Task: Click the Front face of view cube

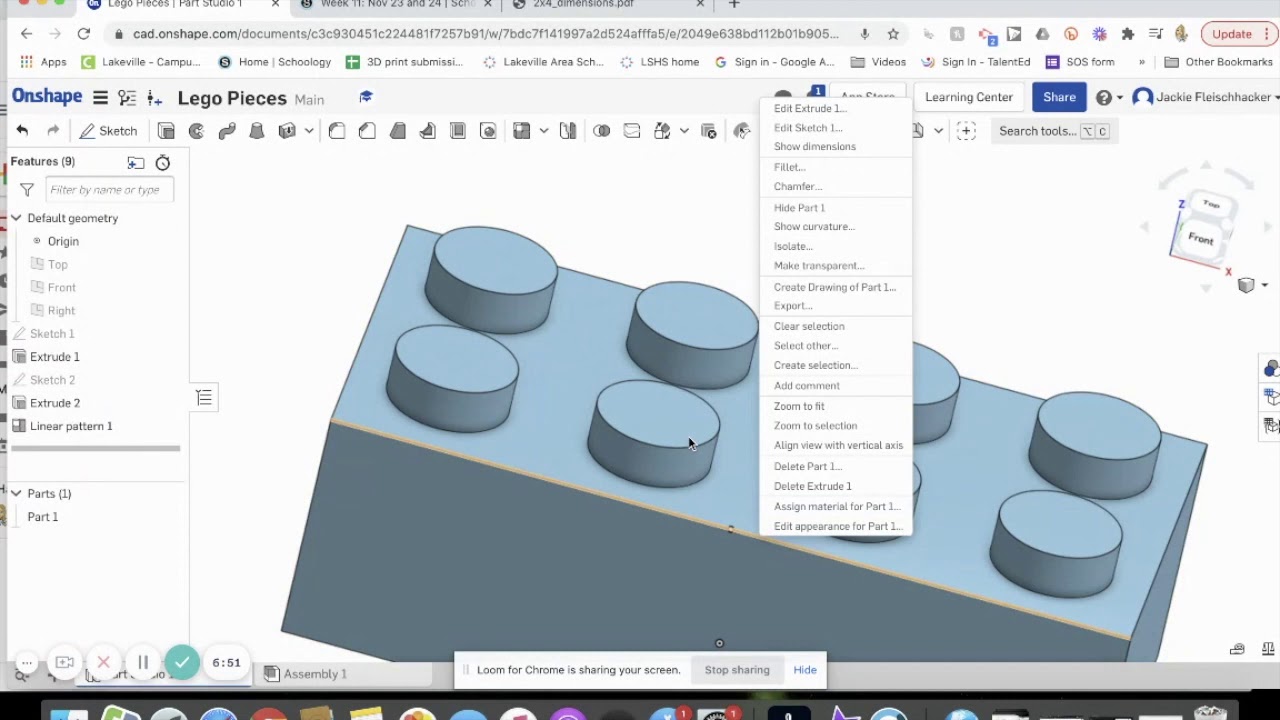Action: pyautogui.click(x=1201, y=239)
